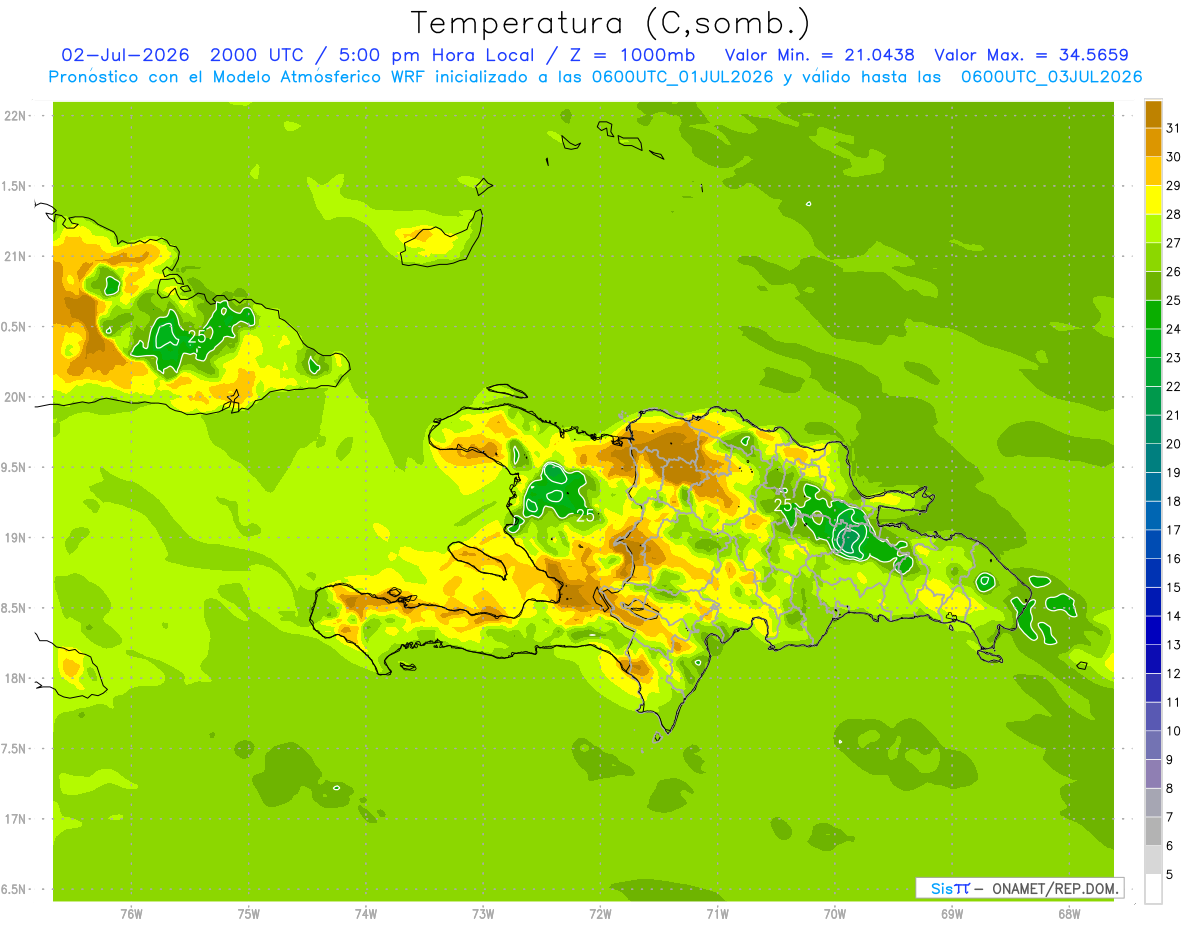Click the "18N" latitude axis label

[16, 678]
